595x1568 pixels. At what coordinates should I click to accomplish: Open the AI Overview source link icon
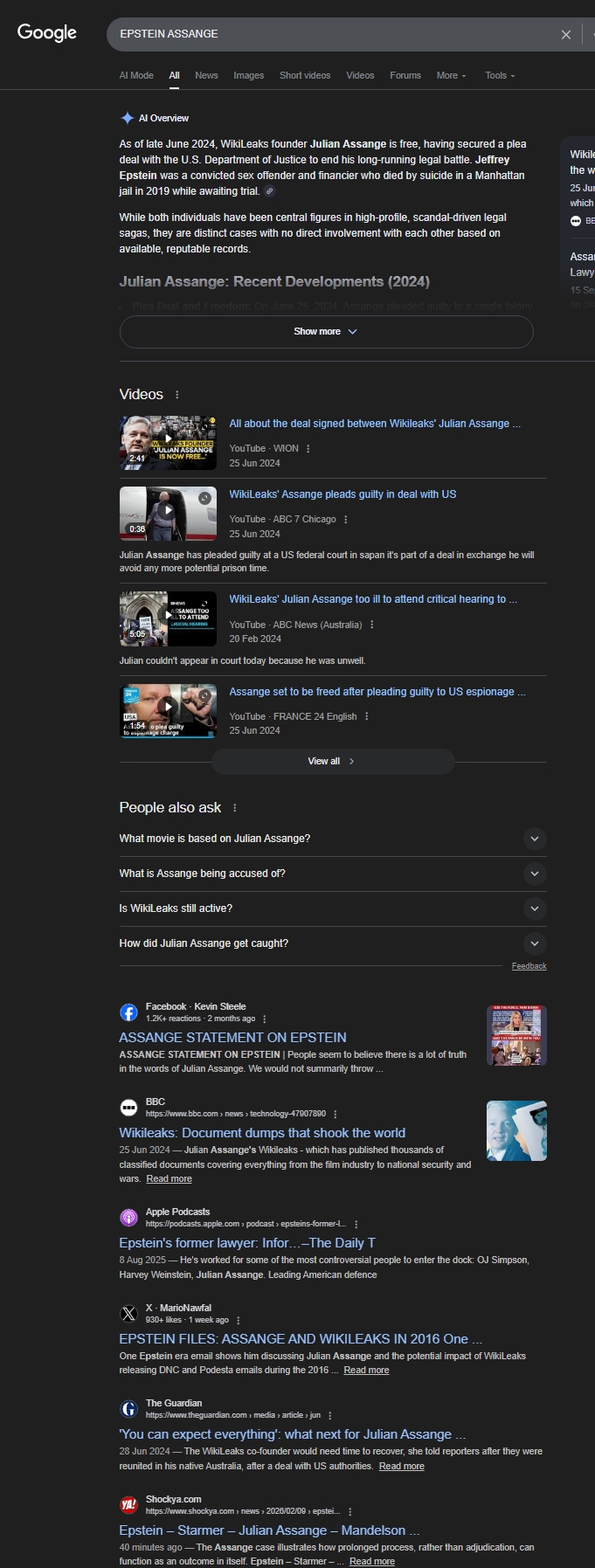click(270, 191)
